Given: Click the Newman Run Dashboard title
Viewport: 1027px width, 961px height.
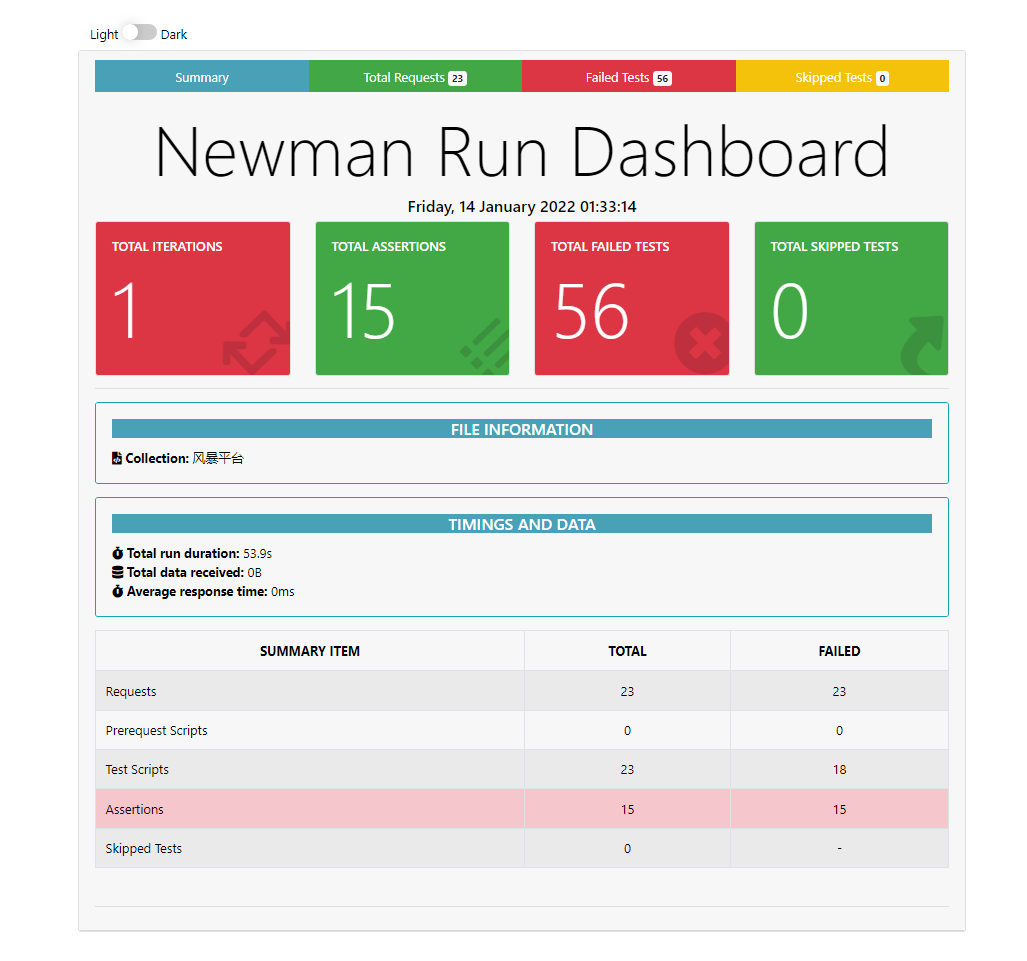Looking at the screenshot, I should tap(522, 152).
